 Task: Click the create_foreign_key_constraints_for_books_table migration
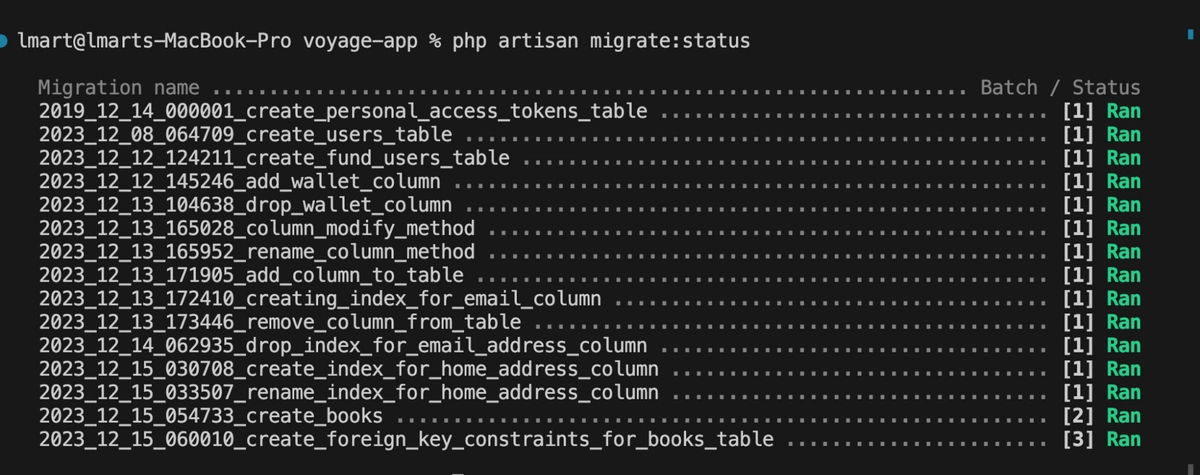click(406, 439)
